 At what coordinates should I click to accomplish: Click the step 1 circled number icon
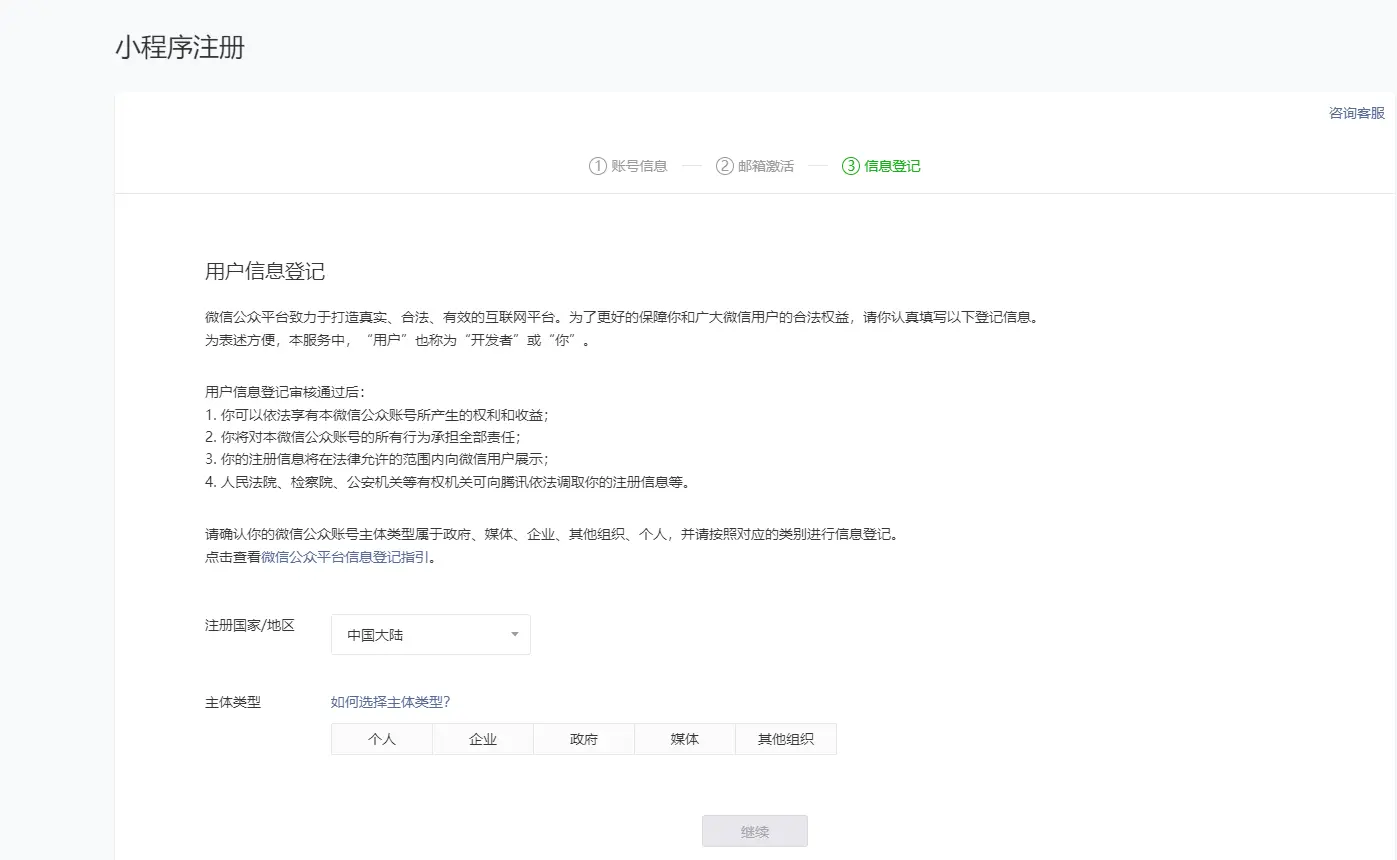[x=598, y=166]
